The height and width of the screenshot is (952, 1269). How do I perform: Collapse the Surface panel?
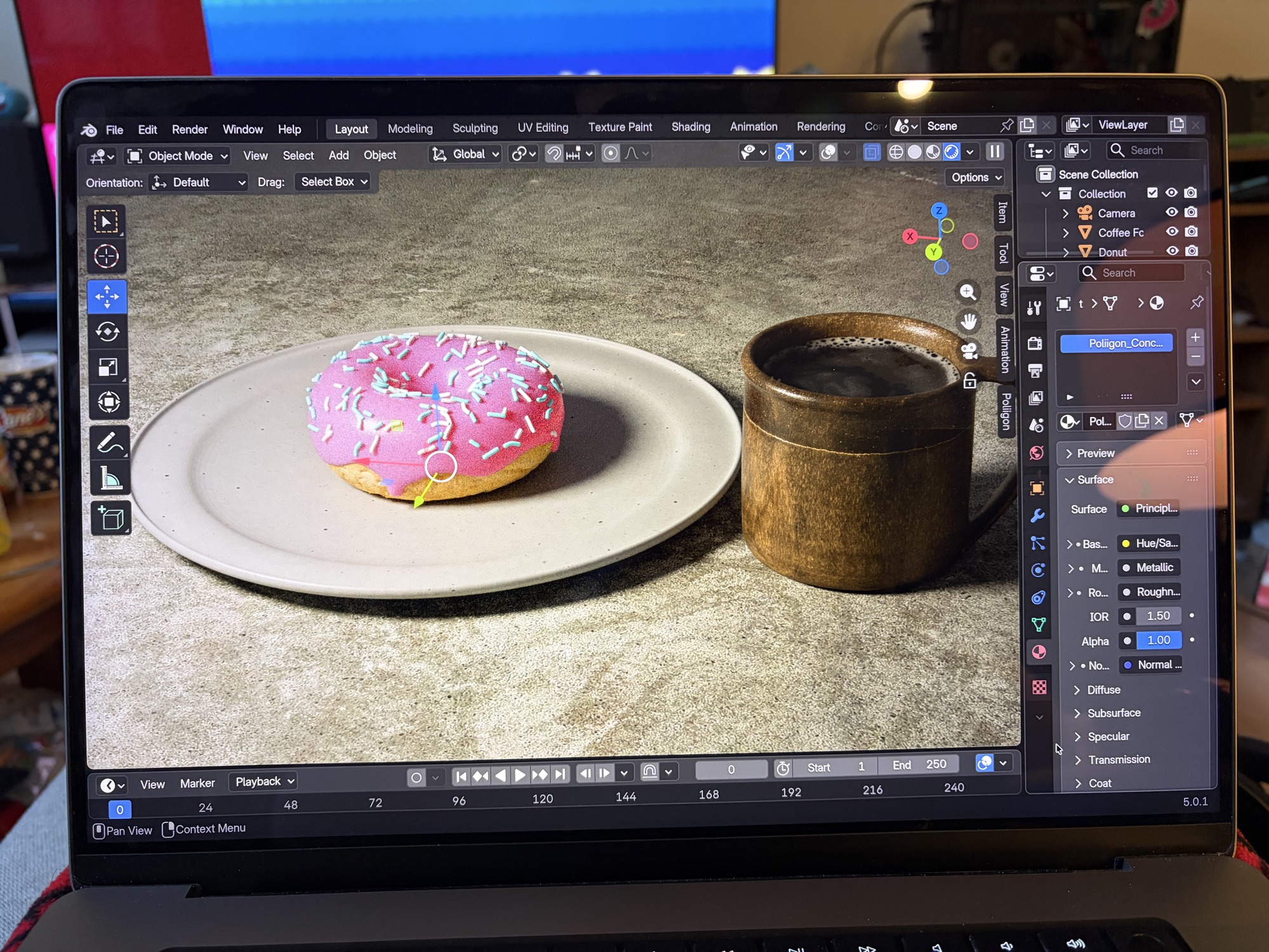(1094, 480)
